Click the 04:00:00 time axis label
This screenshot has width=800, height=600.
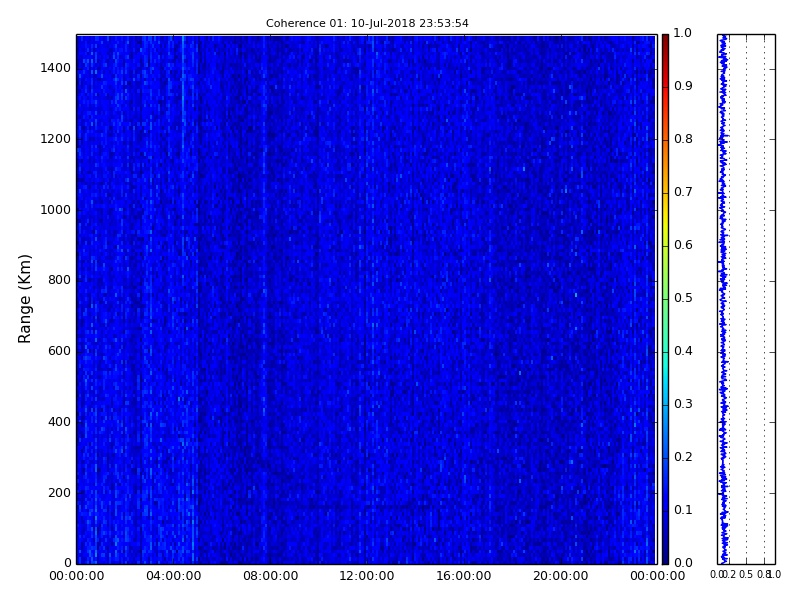click(173, 576)
